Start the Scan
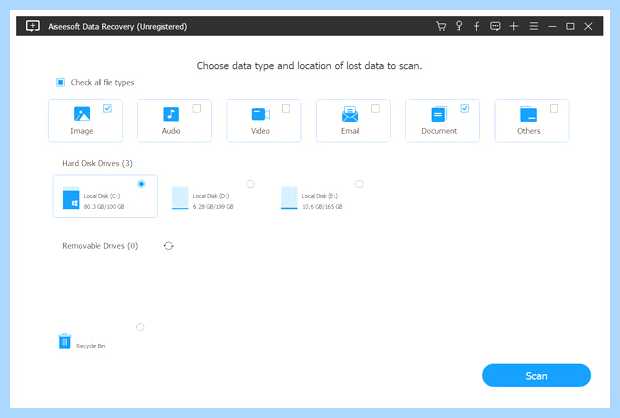Screen dimensions: 620x418 (536, 375)
